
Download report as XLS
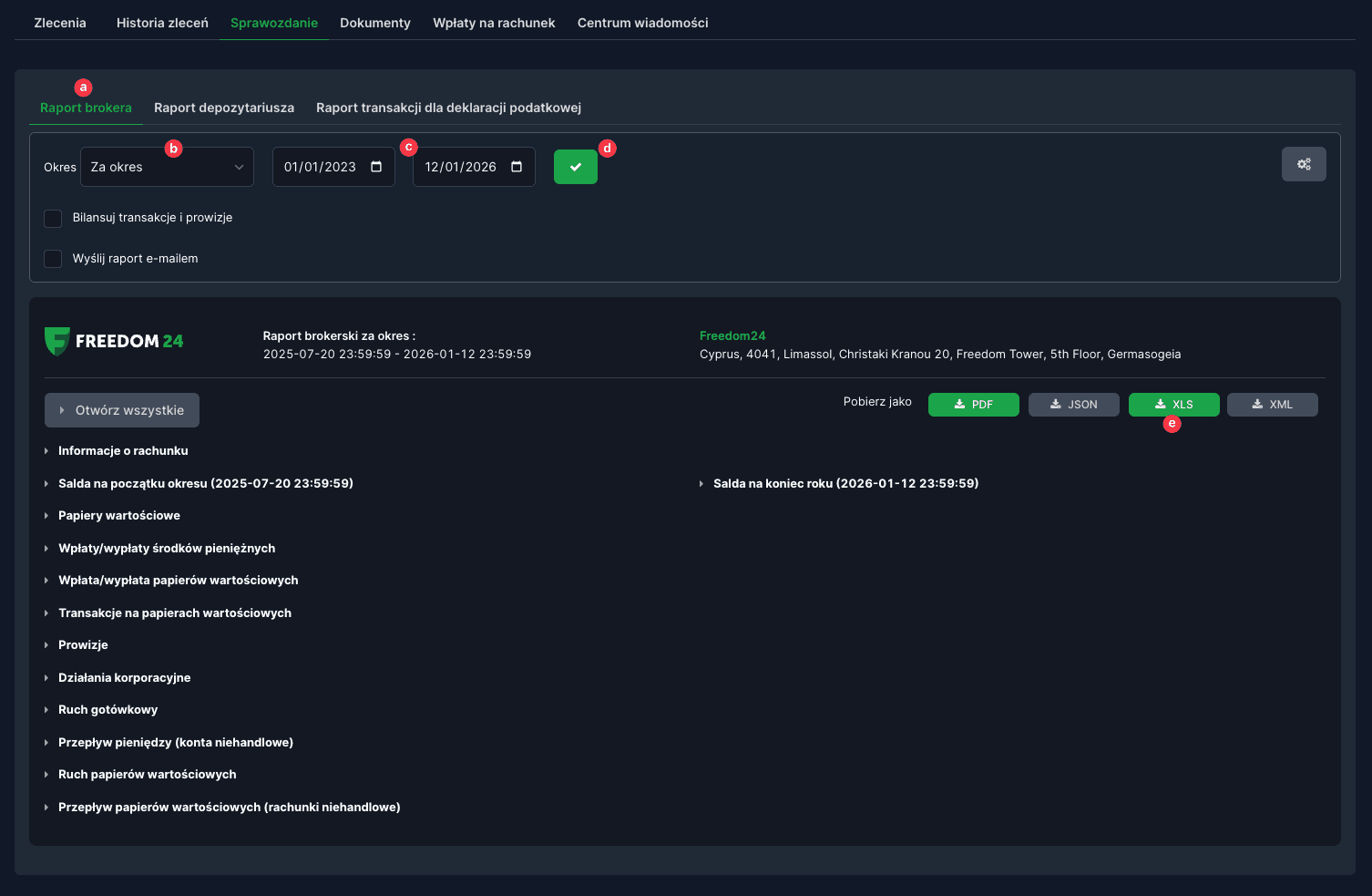pos(1173,405)
